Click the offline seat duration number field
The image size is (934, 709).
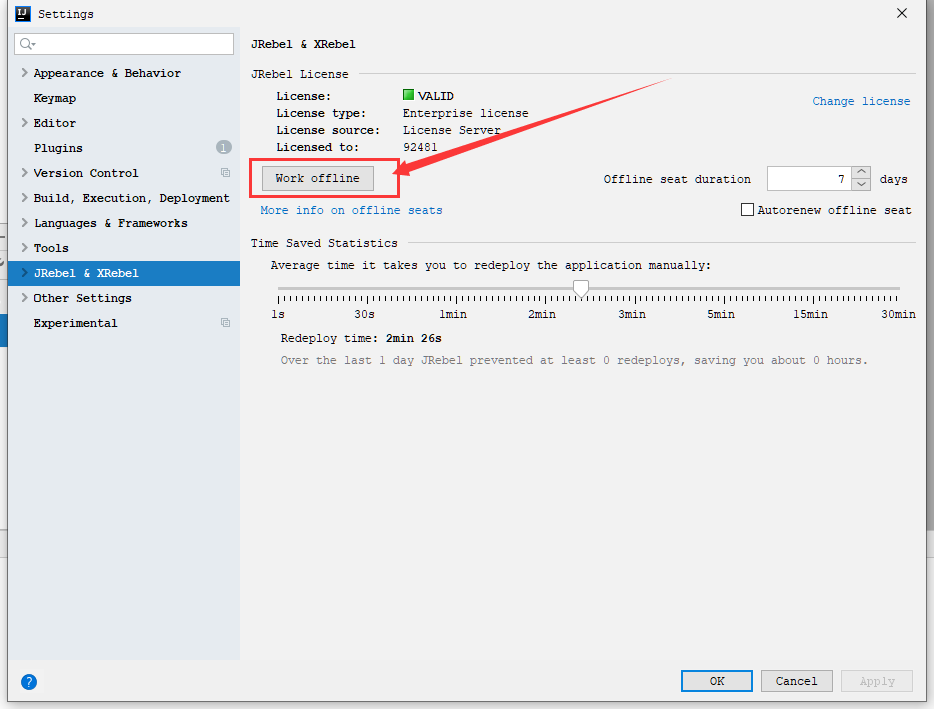tap(809, 179)
